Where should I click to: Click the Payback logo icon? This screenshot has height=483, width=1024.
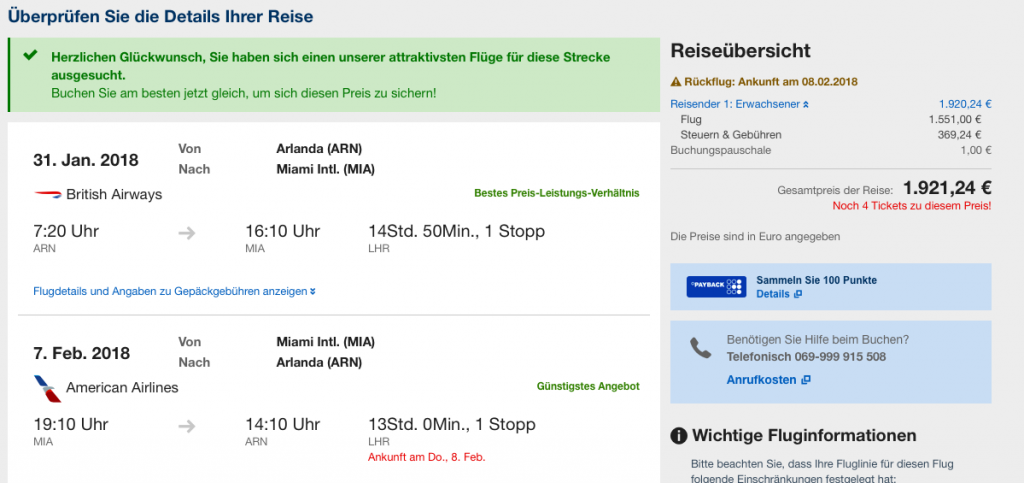pos(716,287)
